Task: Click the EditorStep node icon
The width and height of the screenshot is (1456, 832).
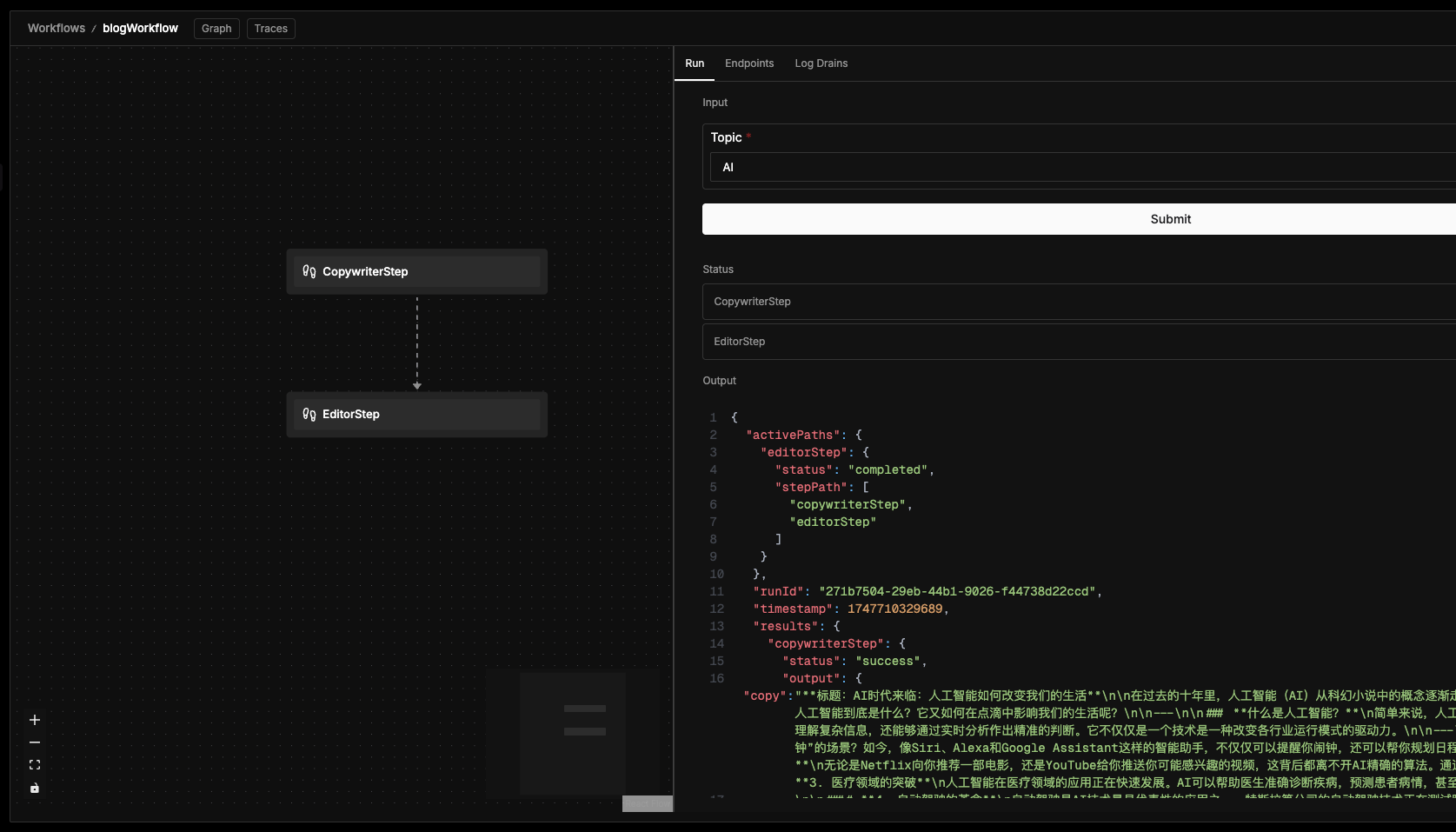Action: click(x=309, y=414)
